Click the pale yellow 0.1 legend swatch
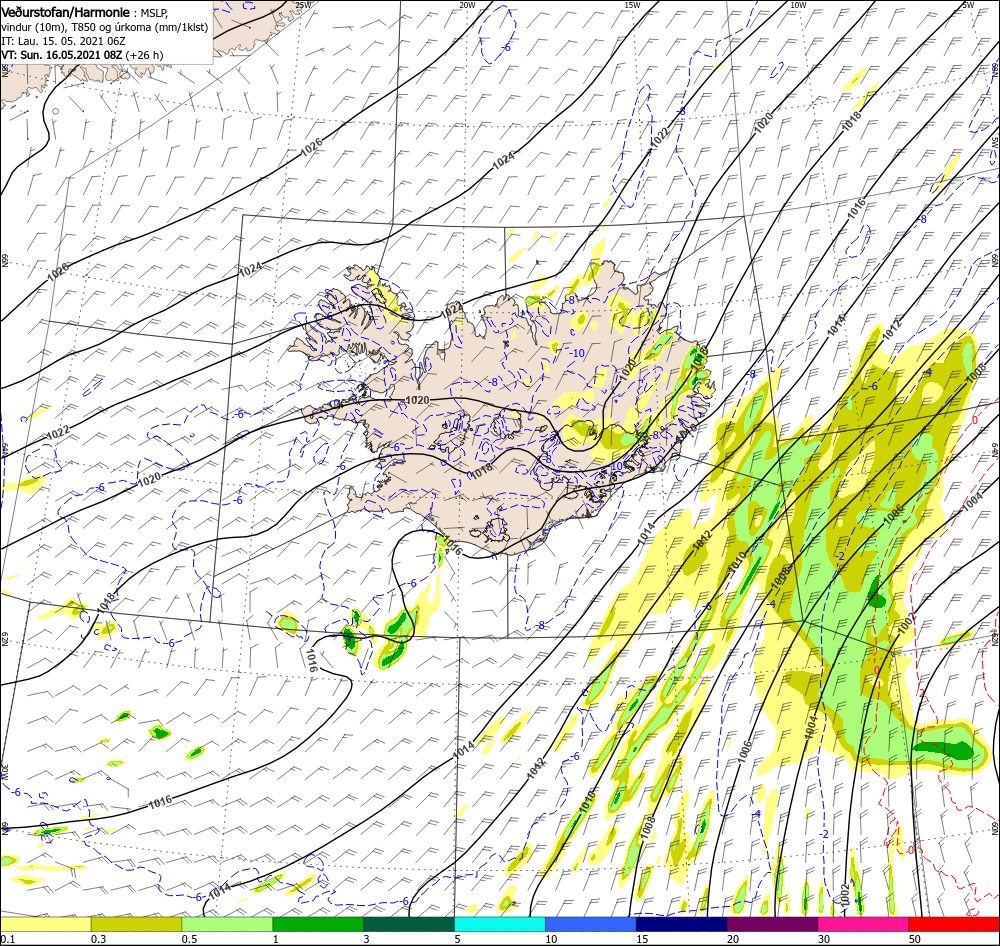Screen dimensions: 1000x946 click(x=45, y=924)
